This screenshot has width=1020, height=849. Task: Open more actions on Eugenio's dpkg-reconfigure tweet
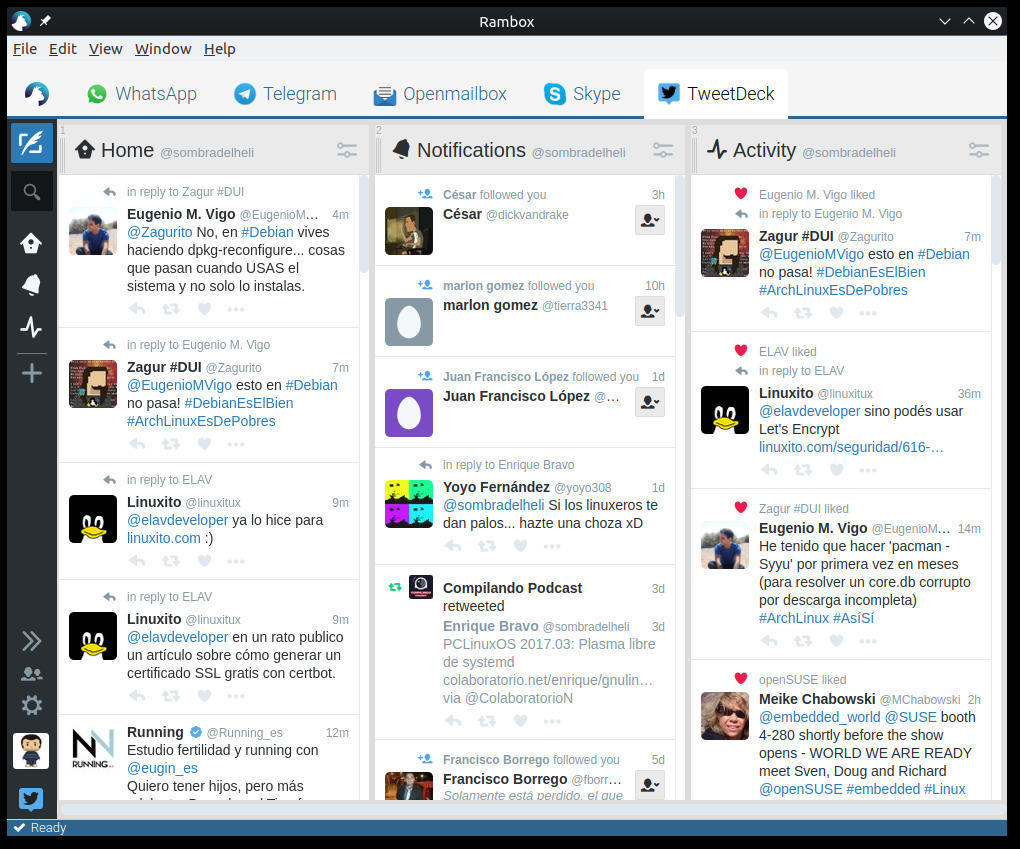click(235, 309)
